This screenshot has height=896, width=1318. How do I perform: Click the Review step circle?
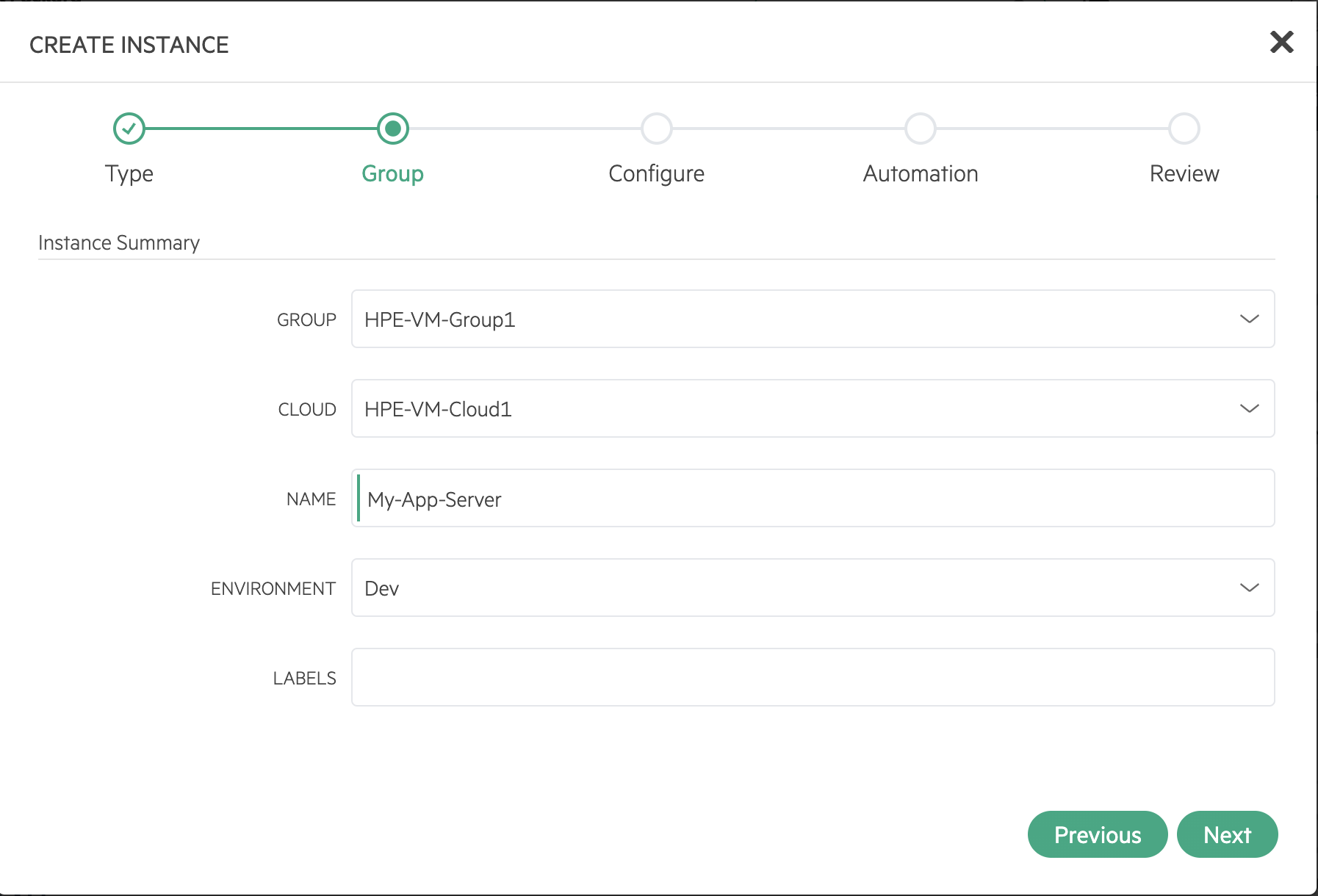pyautogui.click(x=1184, y=129)
